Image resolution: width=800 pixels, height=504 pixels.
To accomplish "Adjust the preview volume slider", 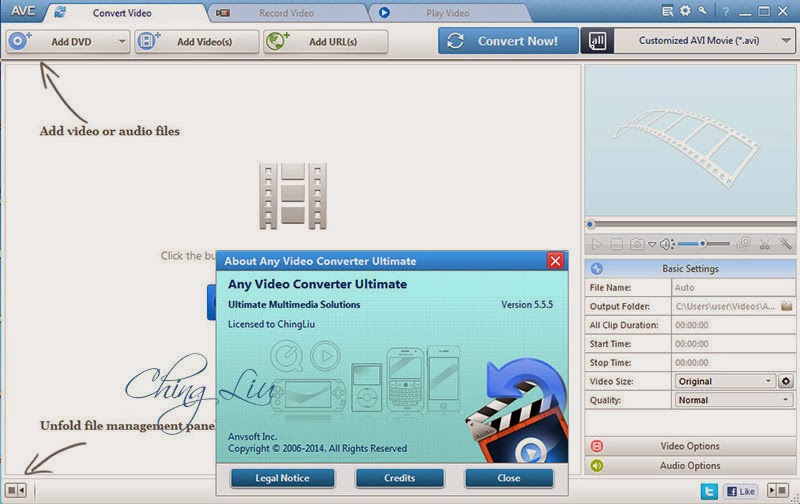I will coord(704,244).
